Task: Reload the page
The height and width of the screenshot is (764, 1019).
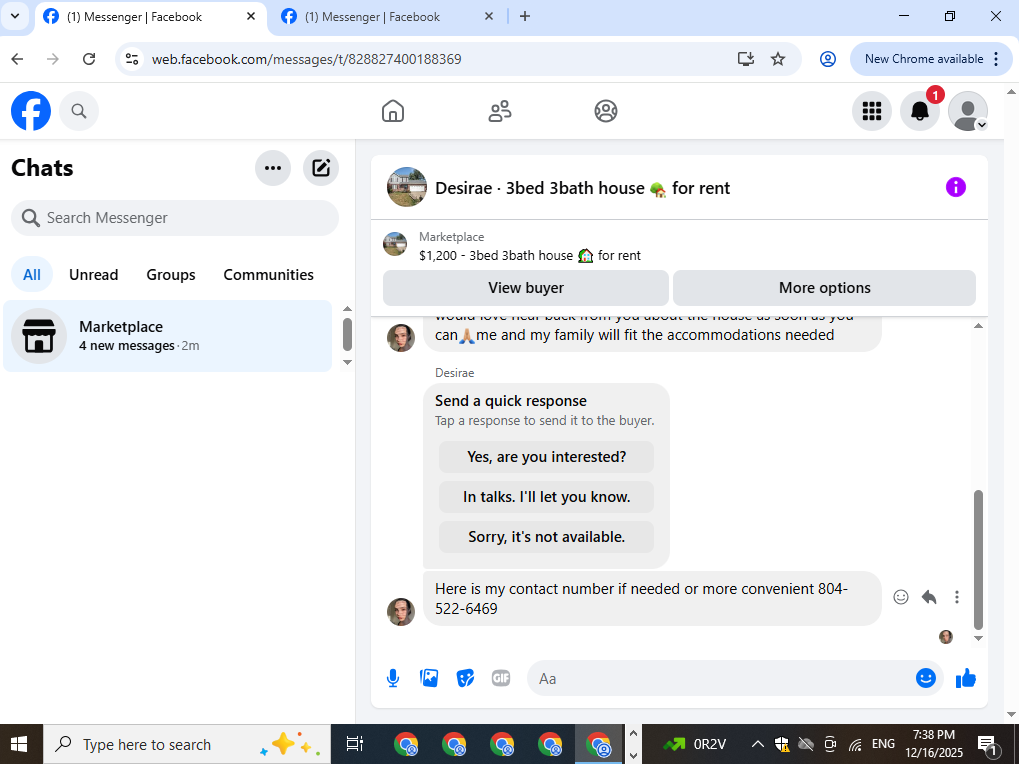Action: 89,59
